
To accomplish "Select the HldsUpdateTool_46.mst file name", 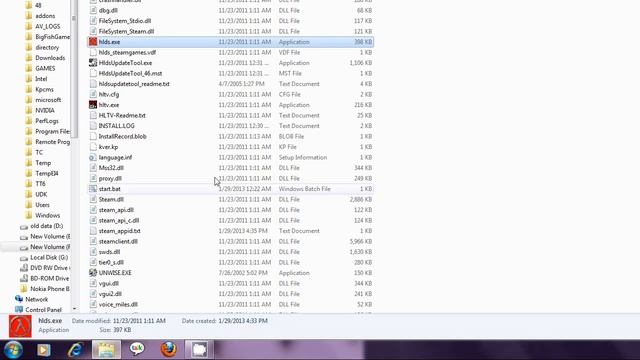I will tap(130, 73).
